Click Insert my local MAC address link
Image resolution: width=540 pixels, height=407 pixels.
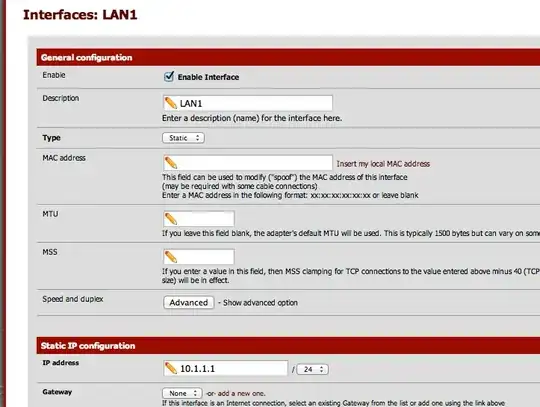[x=383, y=164]
